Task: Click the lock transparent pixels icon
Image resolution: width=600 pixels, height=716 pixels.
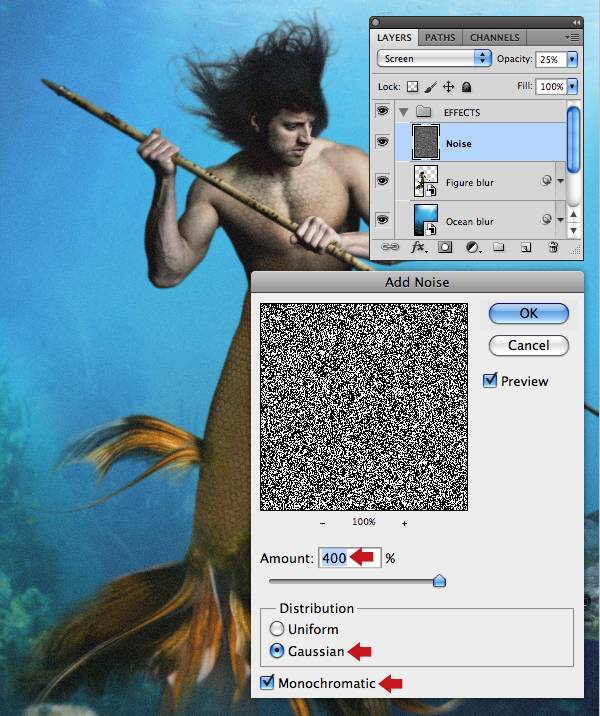Action: click(412, 87)
